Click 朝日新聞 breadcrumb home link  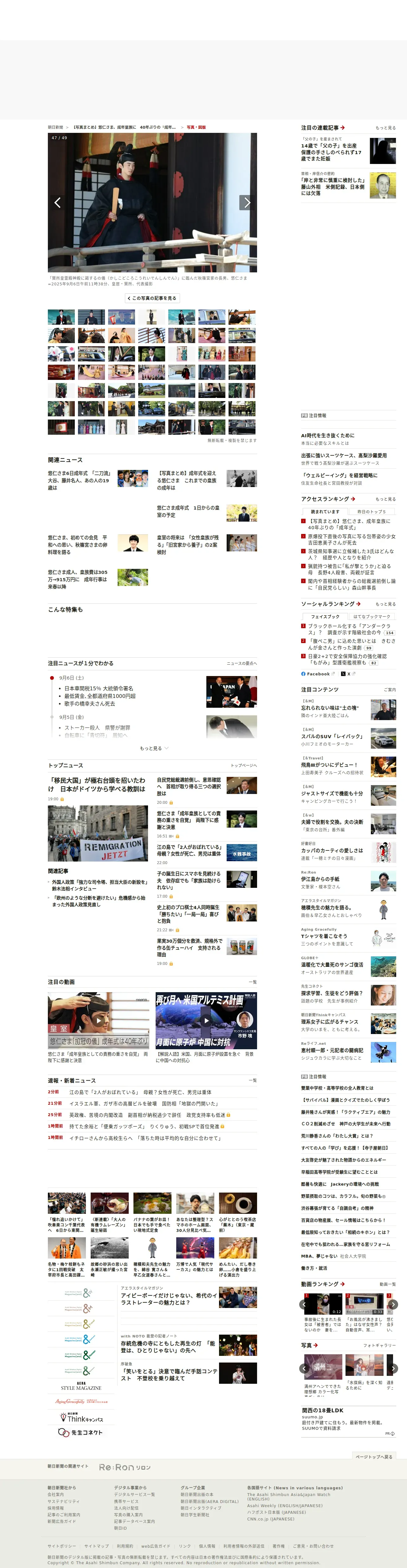55,127
